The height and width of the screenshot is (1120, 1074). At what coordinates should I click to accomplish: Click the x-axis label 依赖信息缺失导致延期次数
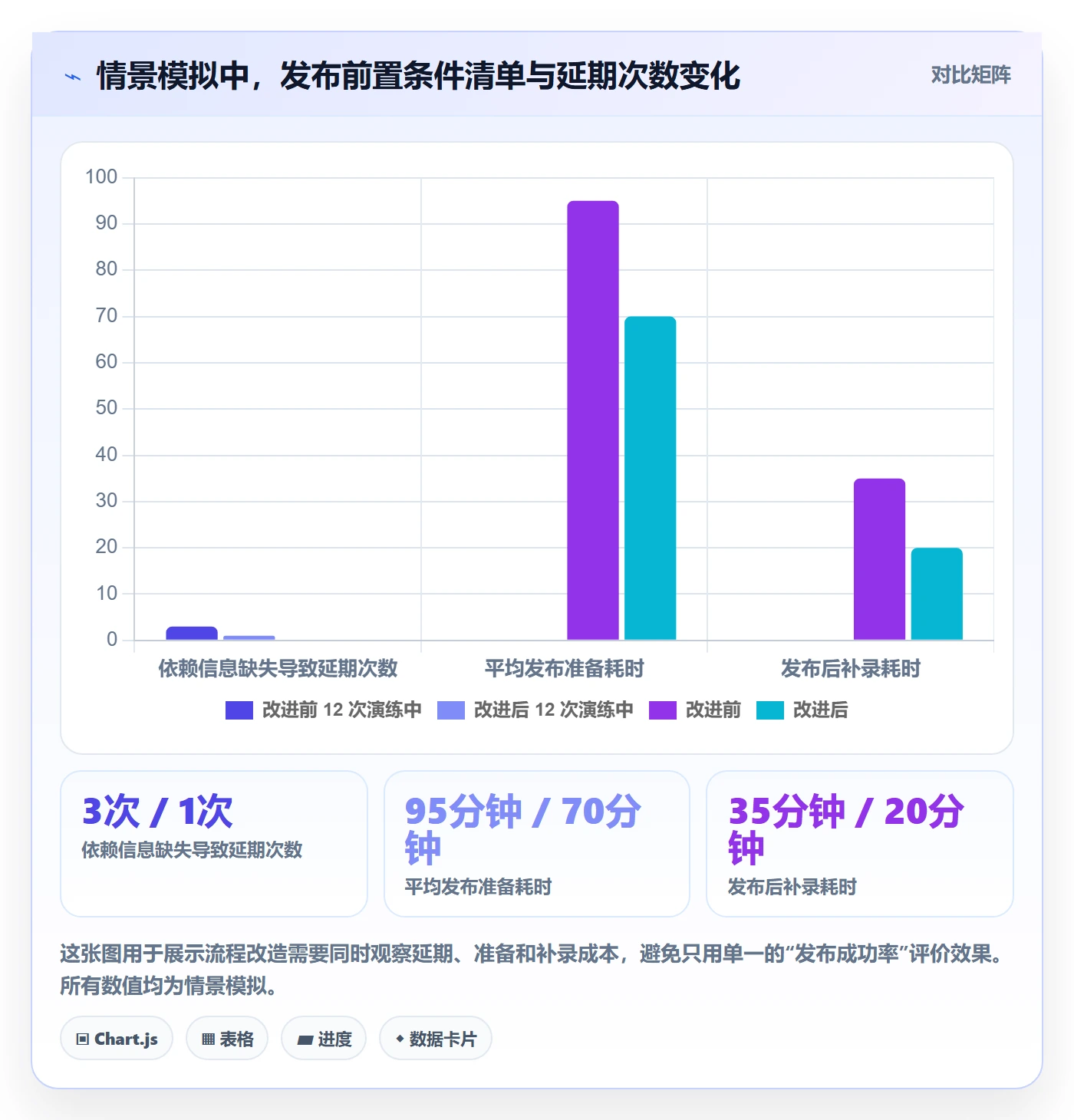point(278,668)
